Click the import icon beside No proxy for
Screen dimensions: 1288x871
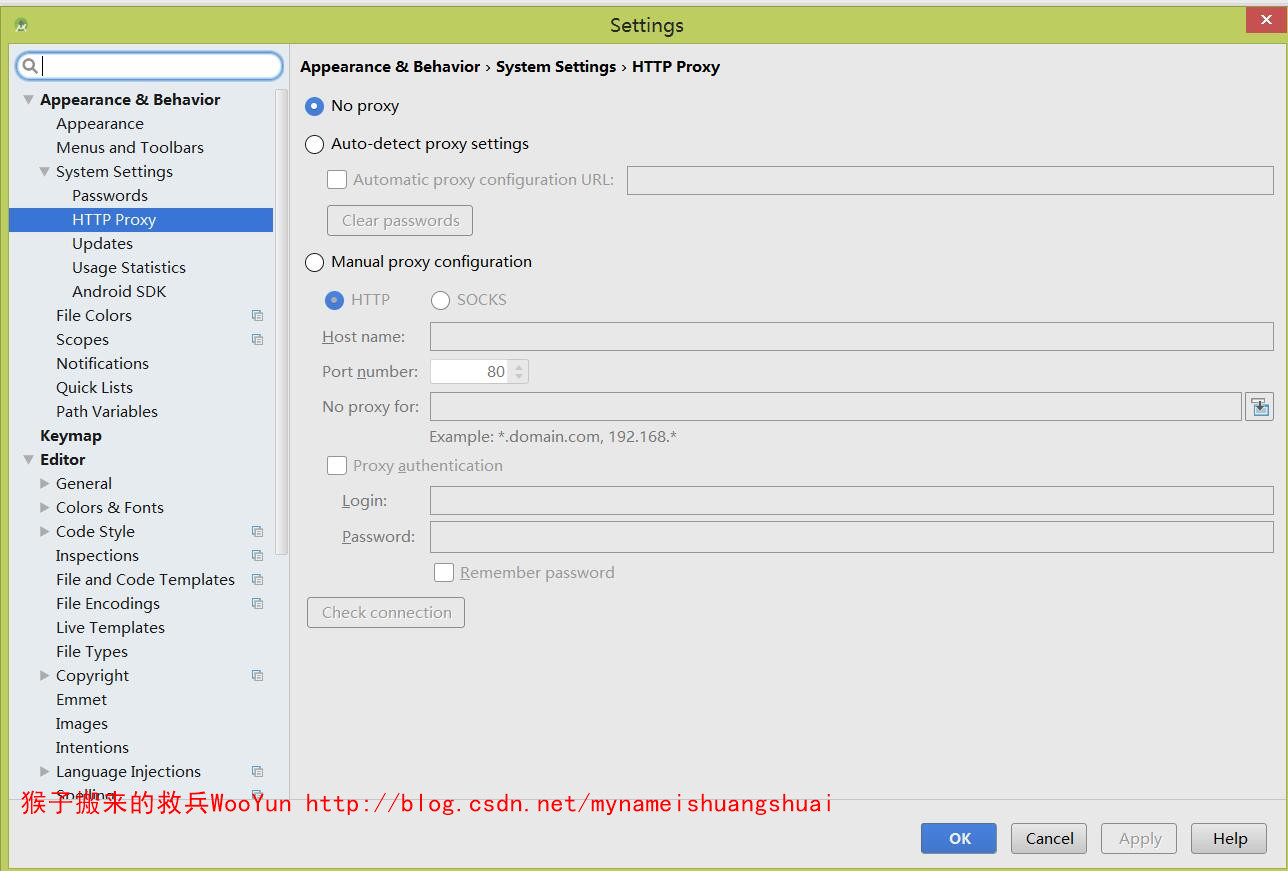click(x=1259, y=407)
